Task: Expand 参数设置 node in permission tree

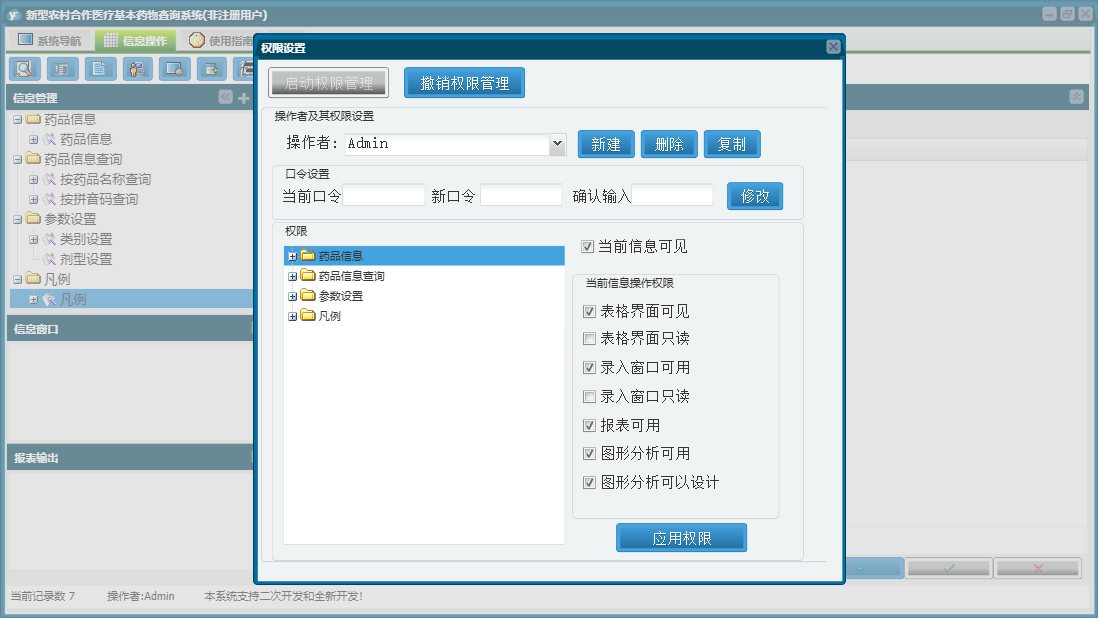Action: click(x=292, y=297)
